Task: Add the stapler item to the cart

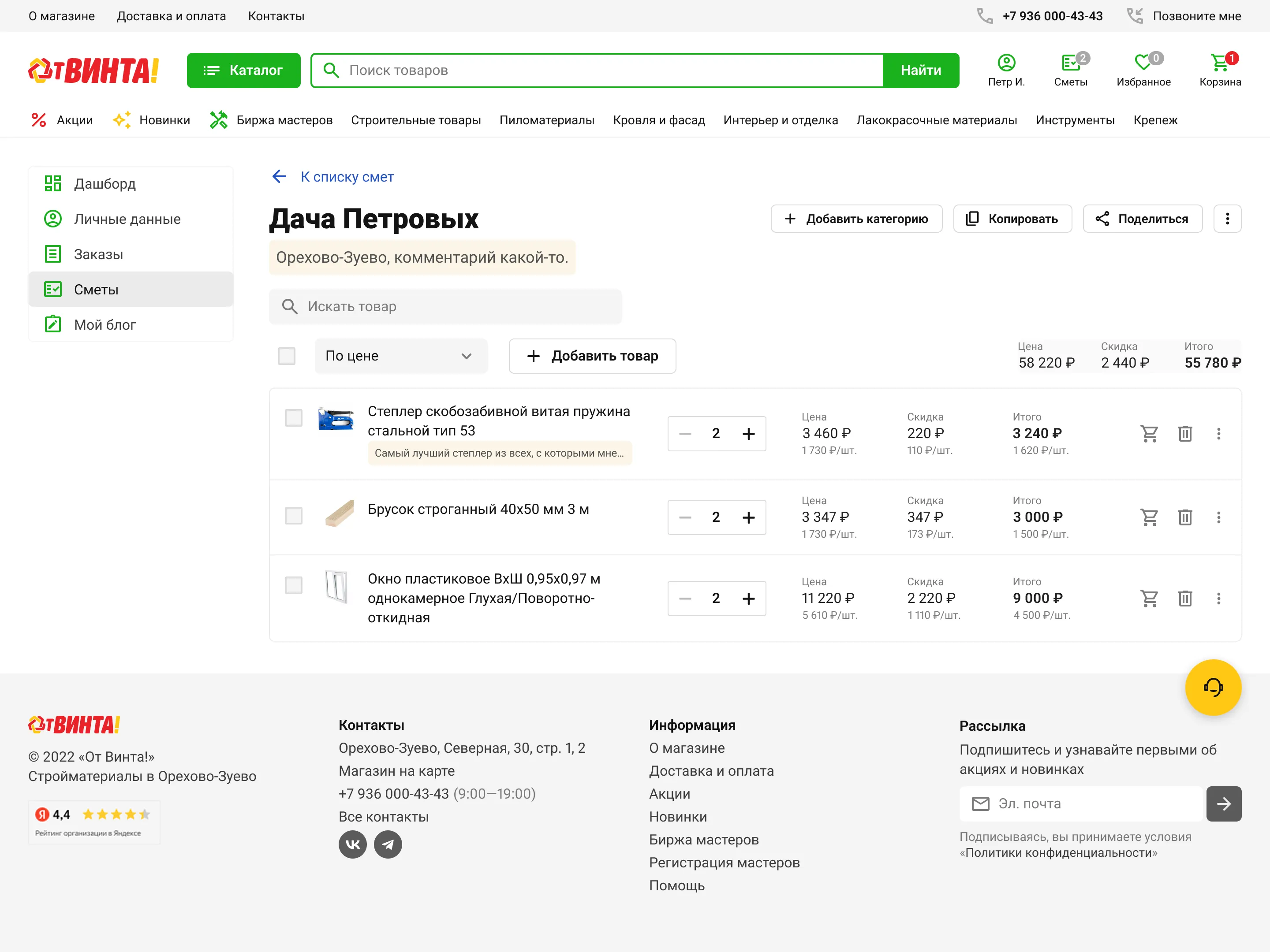Action: [1149, 434]
